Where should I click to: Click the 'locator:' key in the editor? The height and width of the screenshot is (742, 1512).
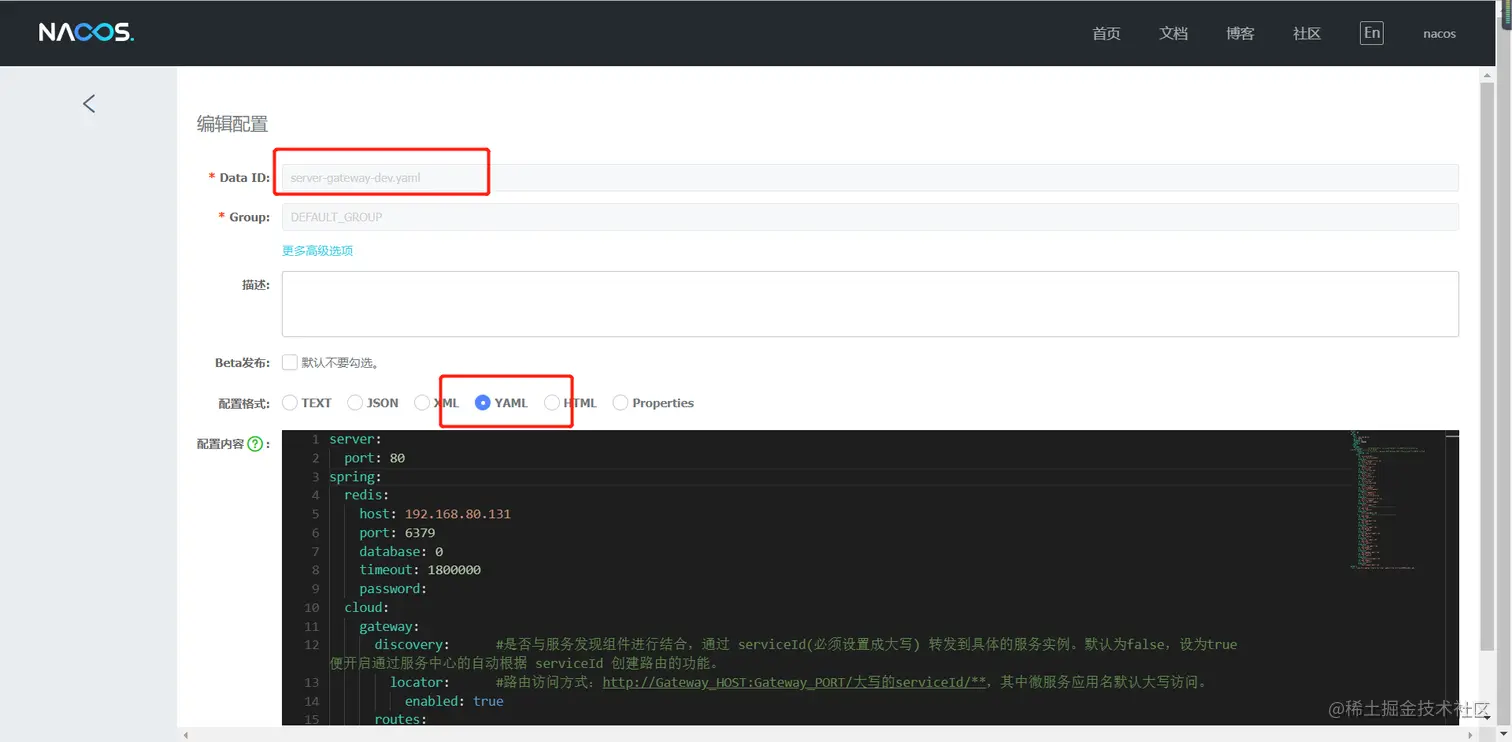tap(420, 682)
